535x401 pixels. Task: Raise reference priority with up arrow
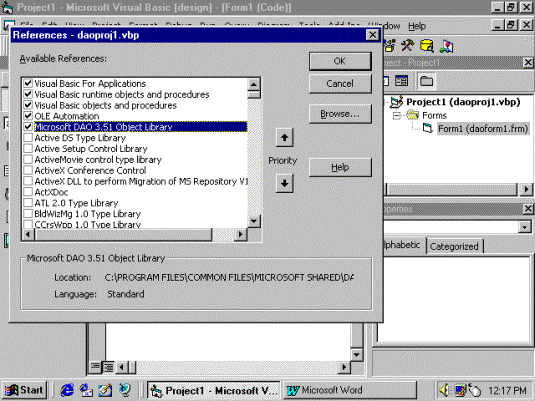click(x=285, y=138)
